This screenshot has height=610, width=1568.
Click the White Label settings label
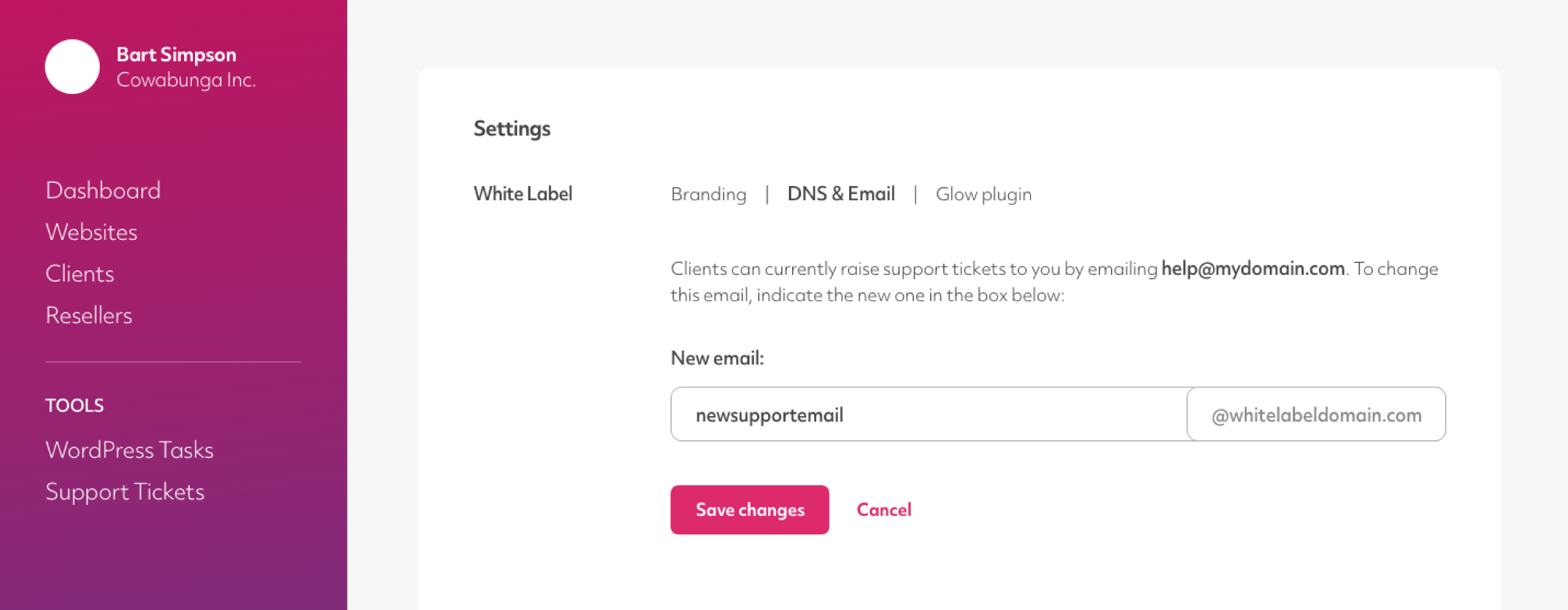tap(523, 194)
